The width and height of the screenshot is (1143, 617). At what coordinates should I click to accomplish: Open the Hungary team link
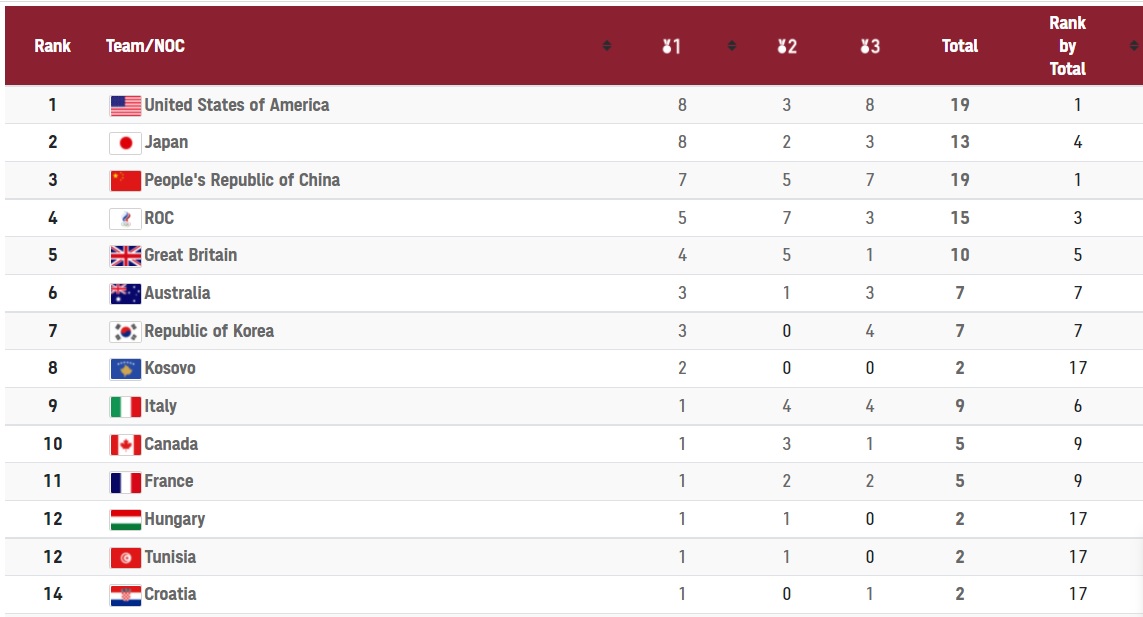click(x=174, y=519)
